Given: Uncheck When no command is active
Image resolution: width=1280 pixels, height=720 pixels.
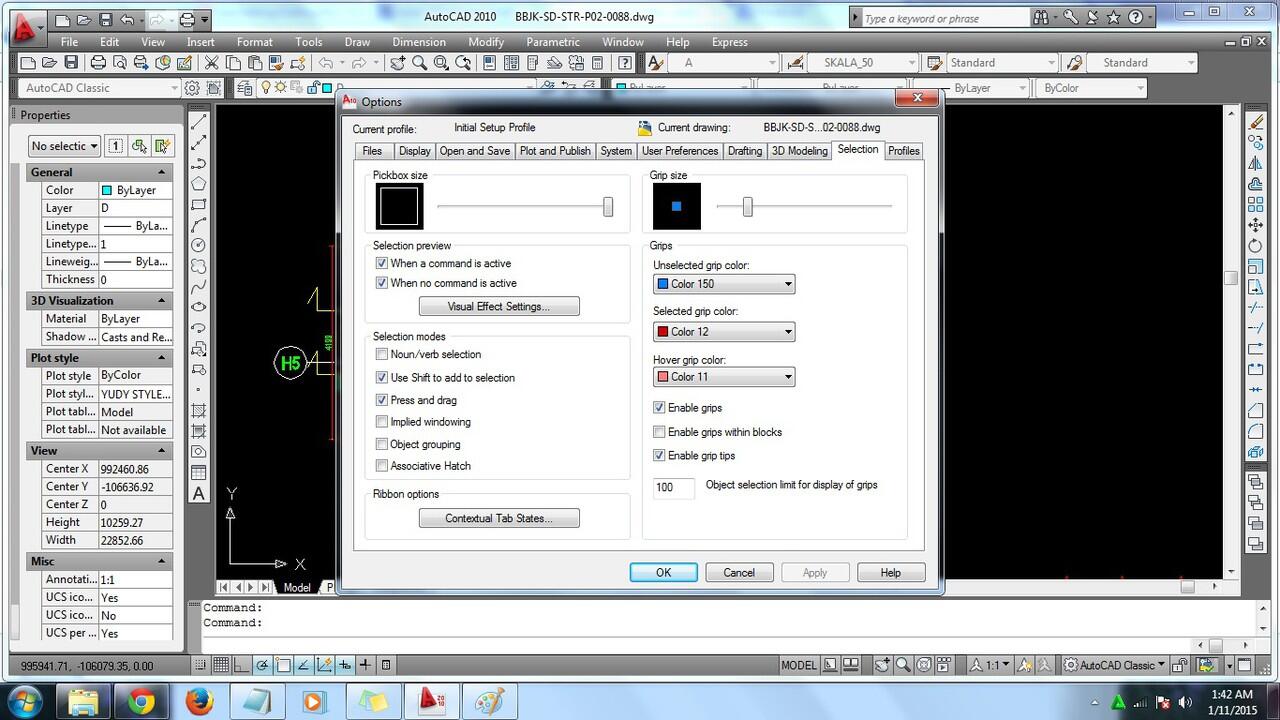Looking at the screenshot, I should [x=381, y=283].
